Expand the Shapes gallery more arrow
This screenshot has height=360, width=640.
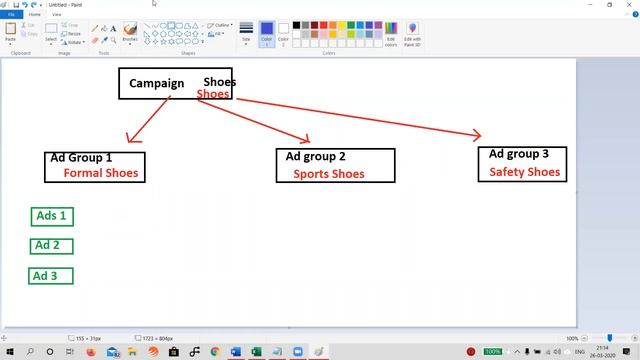202,42
